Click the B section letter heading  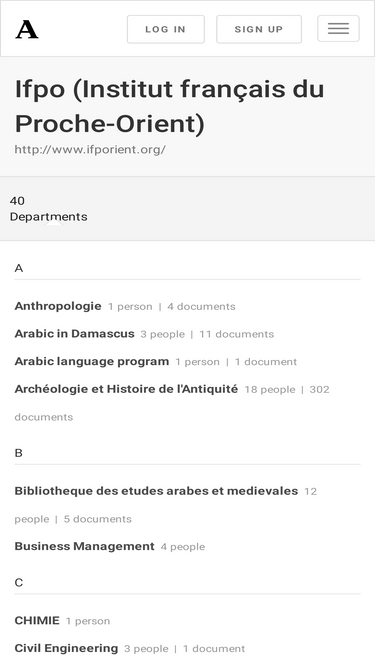point(18,453)
